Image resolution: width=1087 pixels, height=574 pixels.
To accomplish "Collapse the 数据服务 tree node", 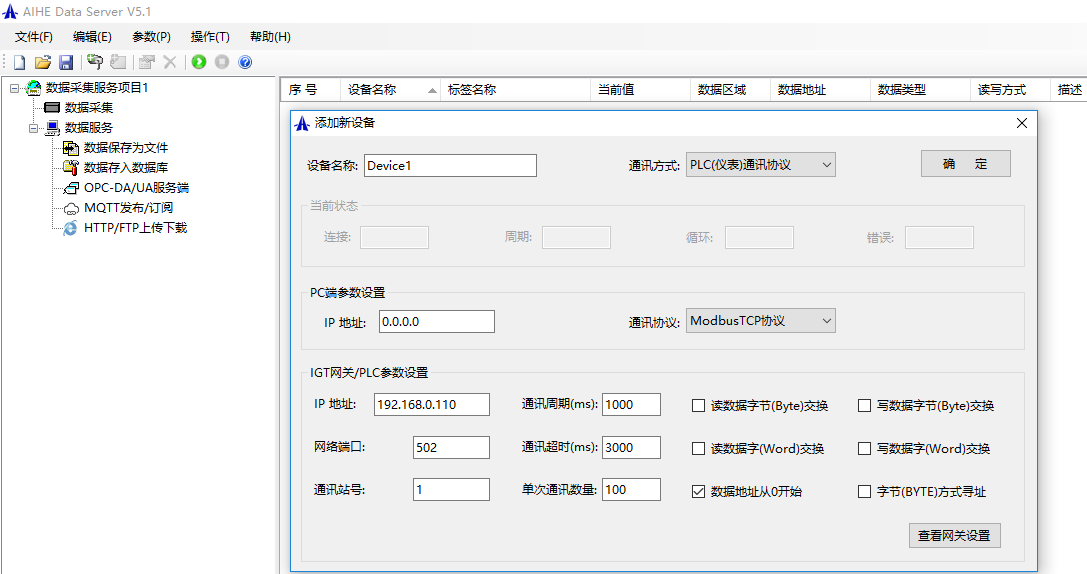I will tap(33, 128).
